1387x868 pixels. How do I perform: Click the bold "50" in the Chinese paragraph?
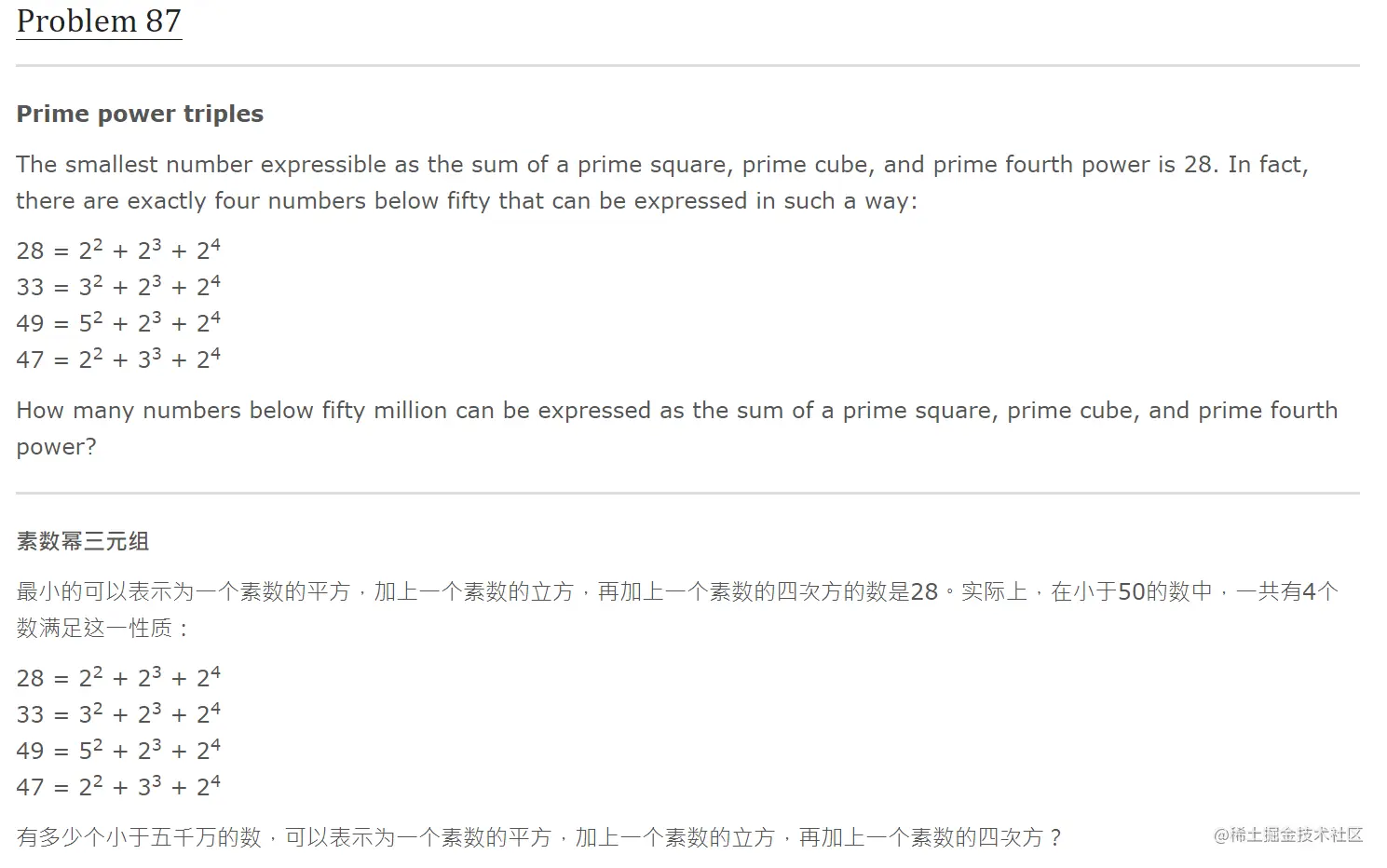(x=1130, y=591)
